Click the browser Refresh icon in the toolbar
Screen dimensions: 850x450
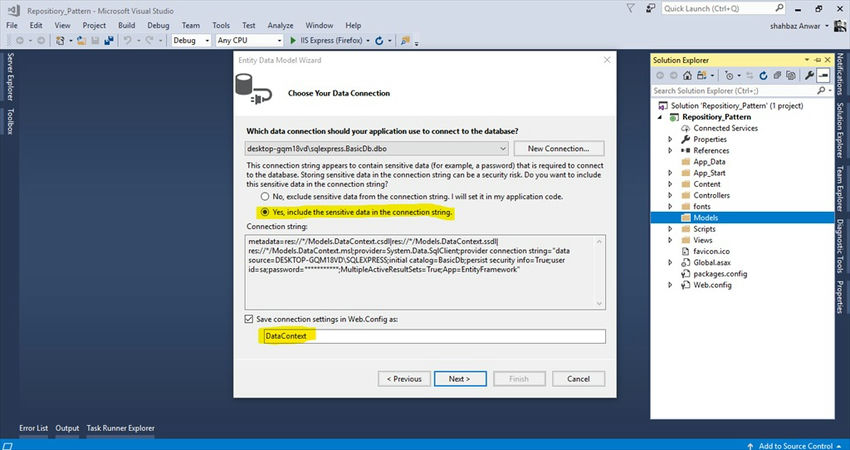[x=379, y=41]
